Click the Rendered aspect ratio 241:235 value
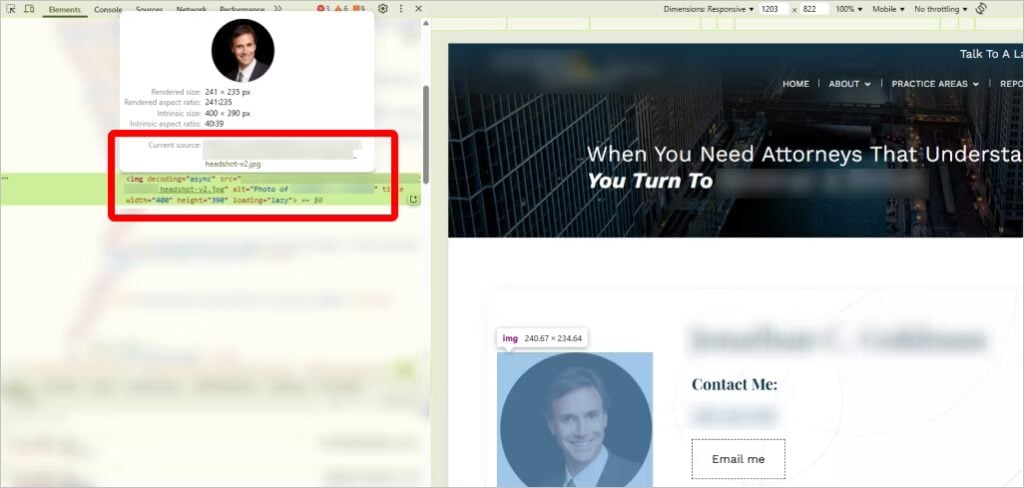 (218, 103)
